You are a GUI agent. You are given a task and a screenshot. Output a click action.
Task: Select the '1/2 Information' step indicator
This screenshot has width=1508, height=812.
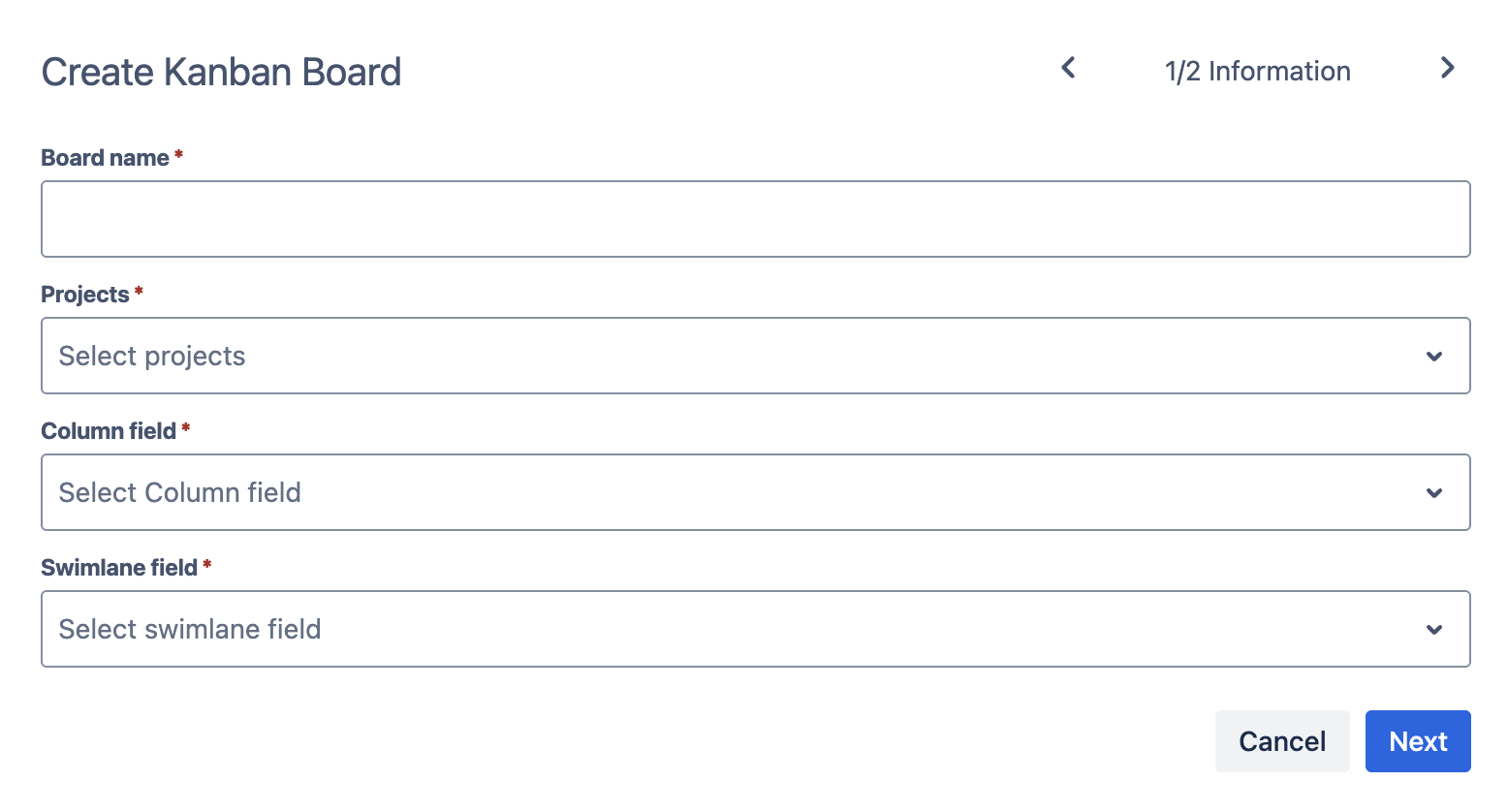1257,72
